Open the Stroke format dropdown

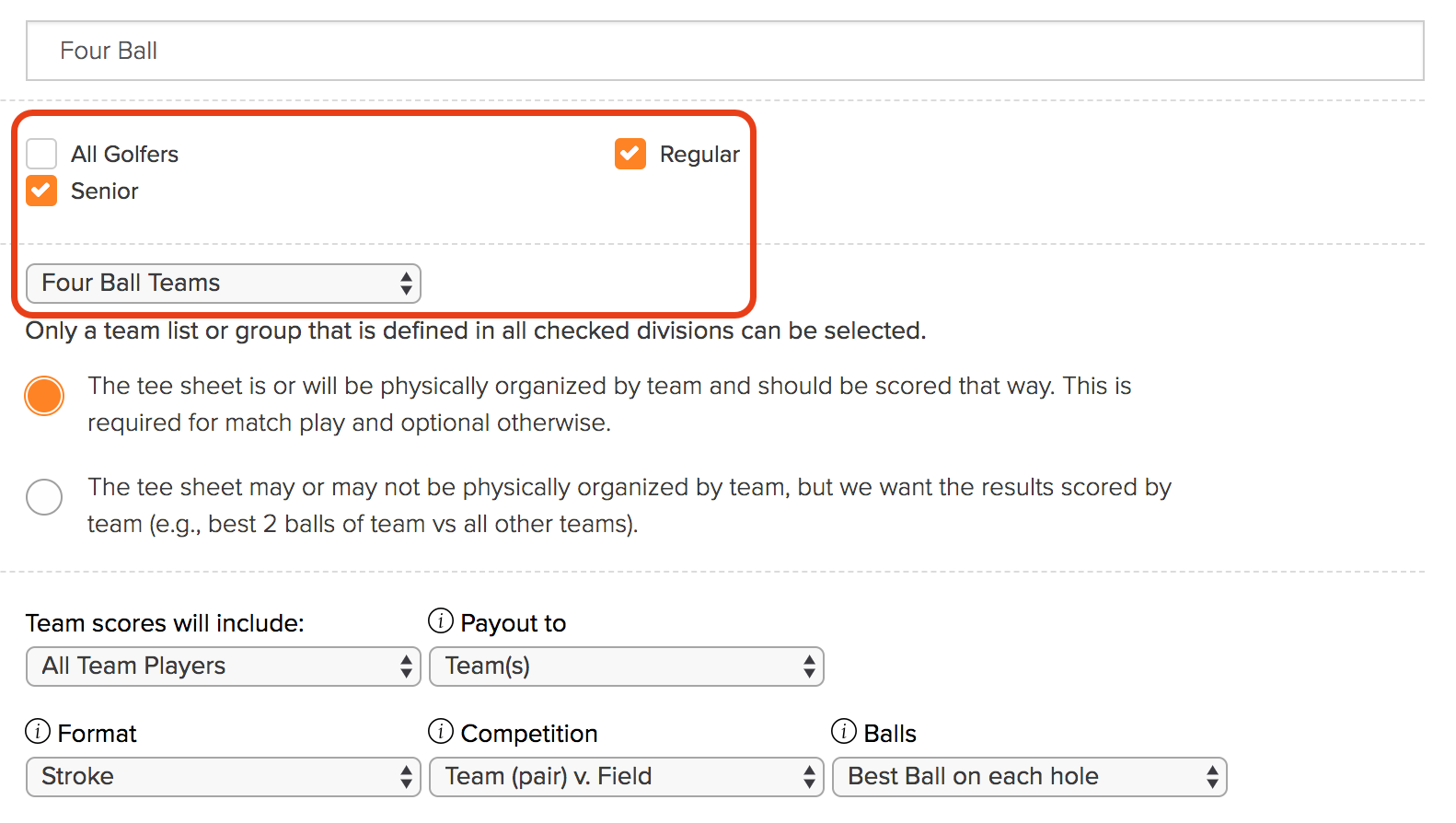pyautogui.click(x=224, y=777)
